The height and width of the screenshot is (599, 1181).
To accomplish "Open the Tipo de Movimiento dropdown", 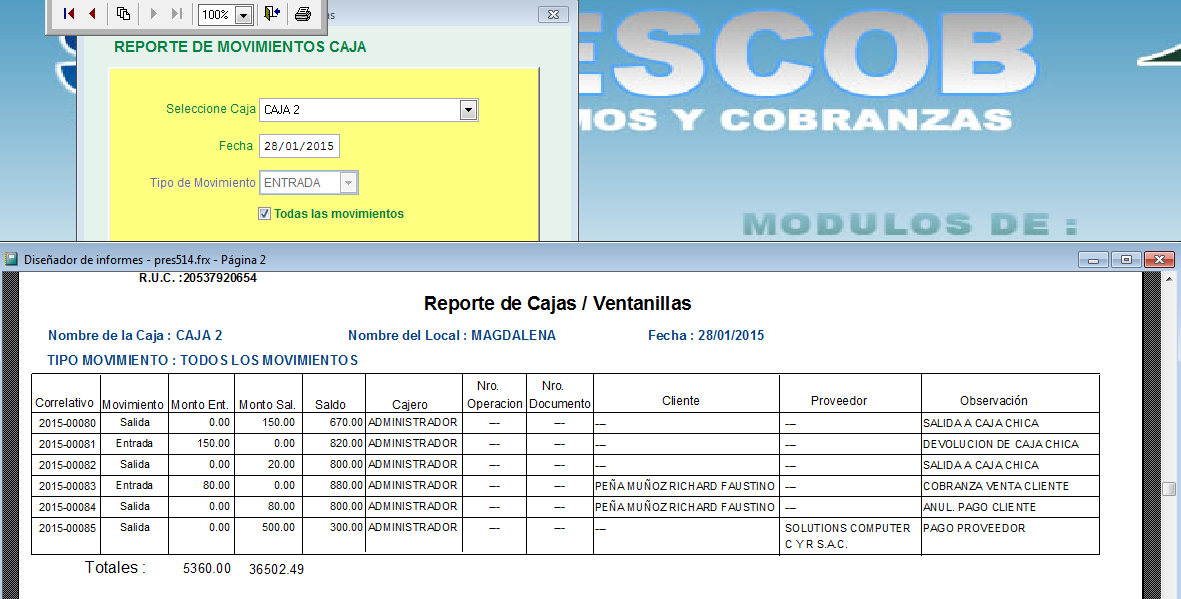I will pos(347,182).
